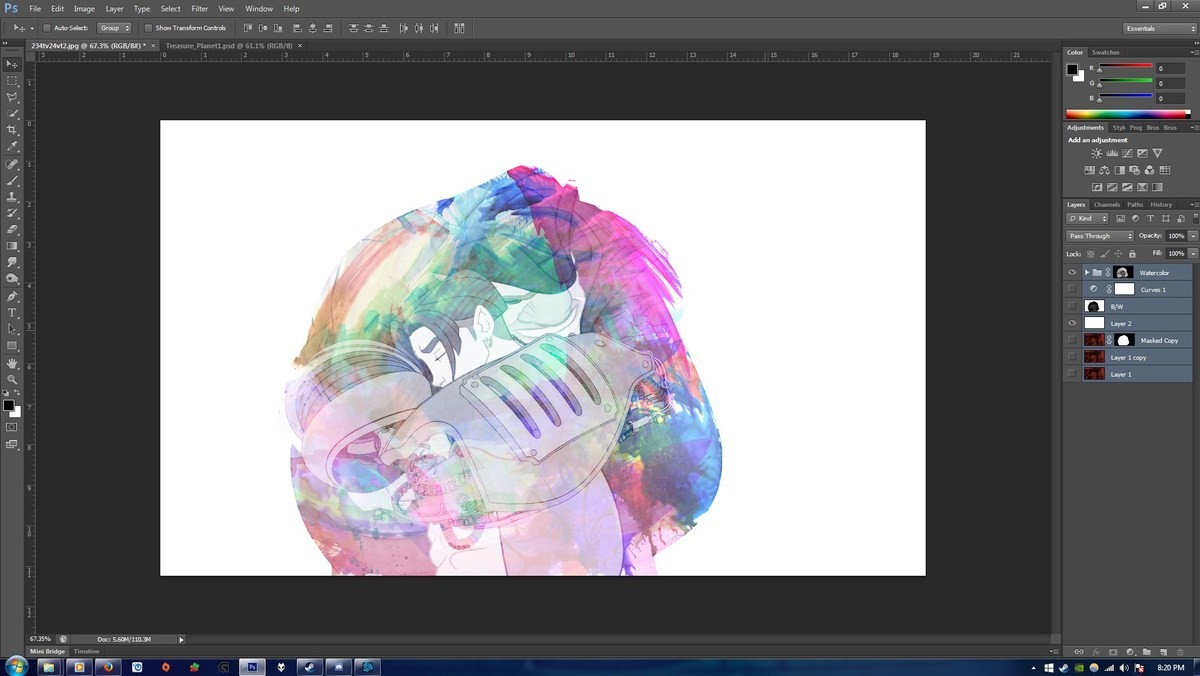Select the Crop tool
The width and height of the screenshot is (1200, 676).
pos(12,130)
